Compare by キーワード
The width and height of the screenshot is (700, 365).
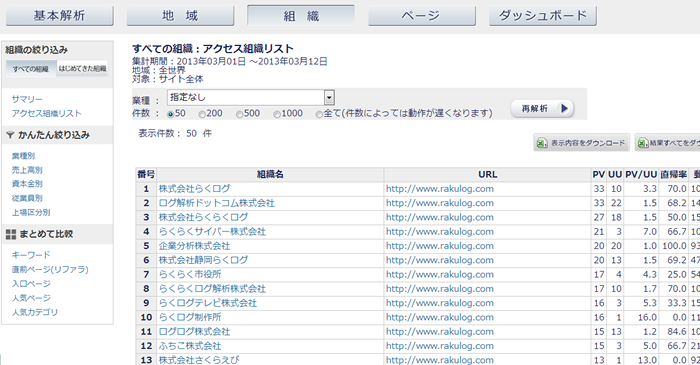31,255
